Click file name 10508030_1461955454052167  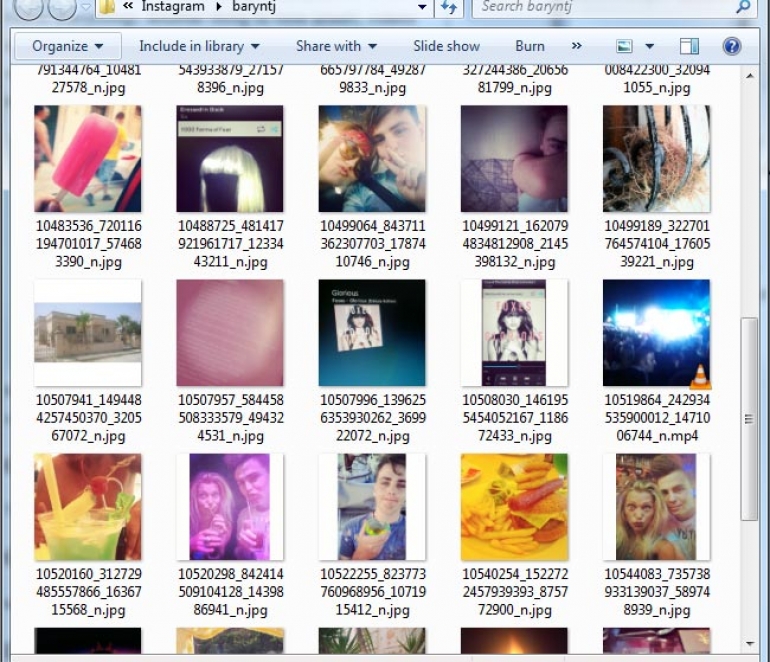coord(515,417)
